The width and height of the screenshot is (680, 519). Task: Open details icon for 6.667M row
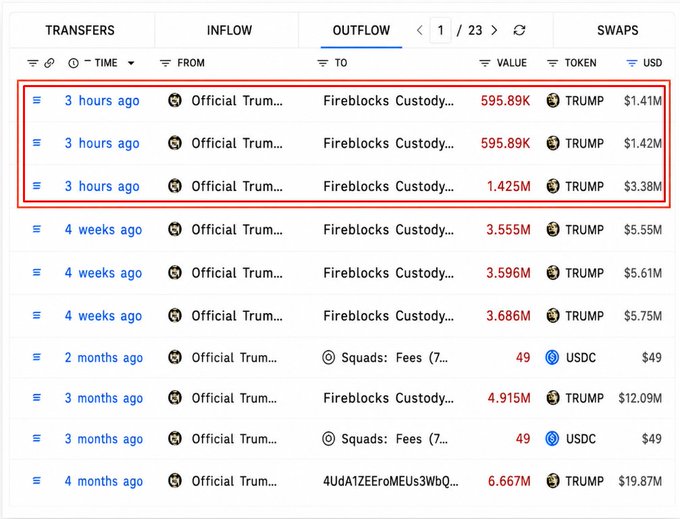[x=37, y=480]
